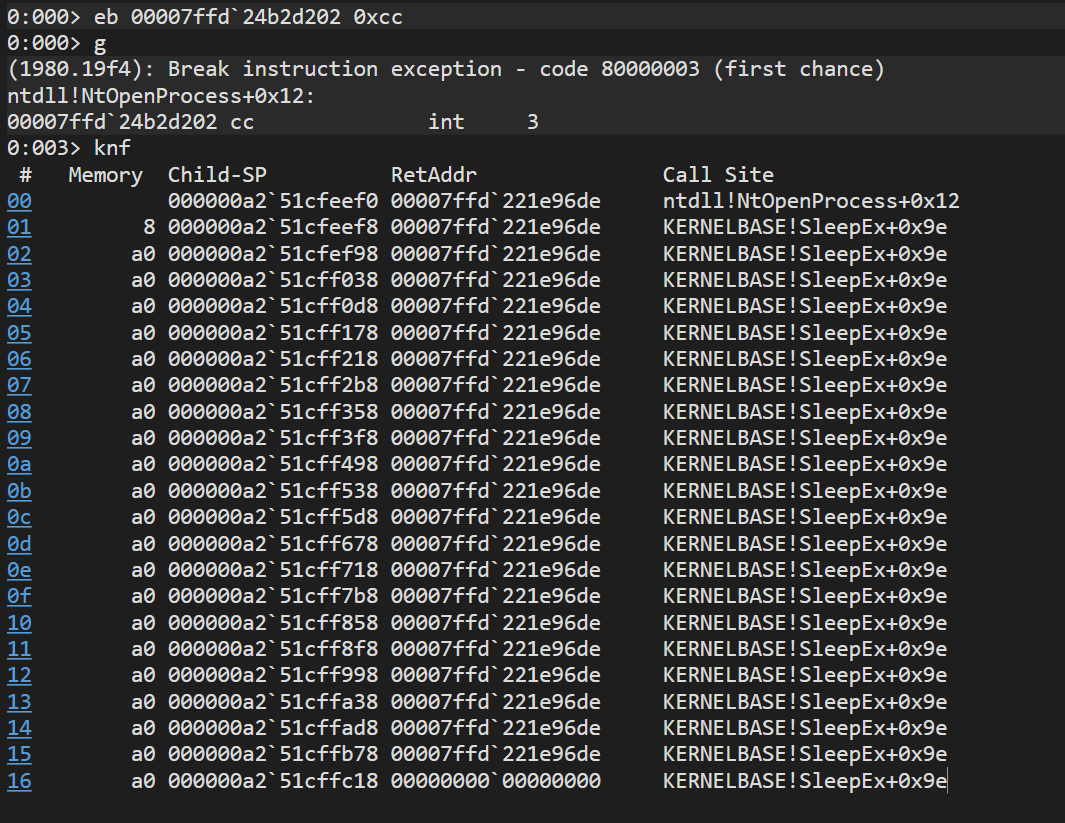Click frame 15 link
The height and width of the screenshot is (823, 1065).
point(19,754)
